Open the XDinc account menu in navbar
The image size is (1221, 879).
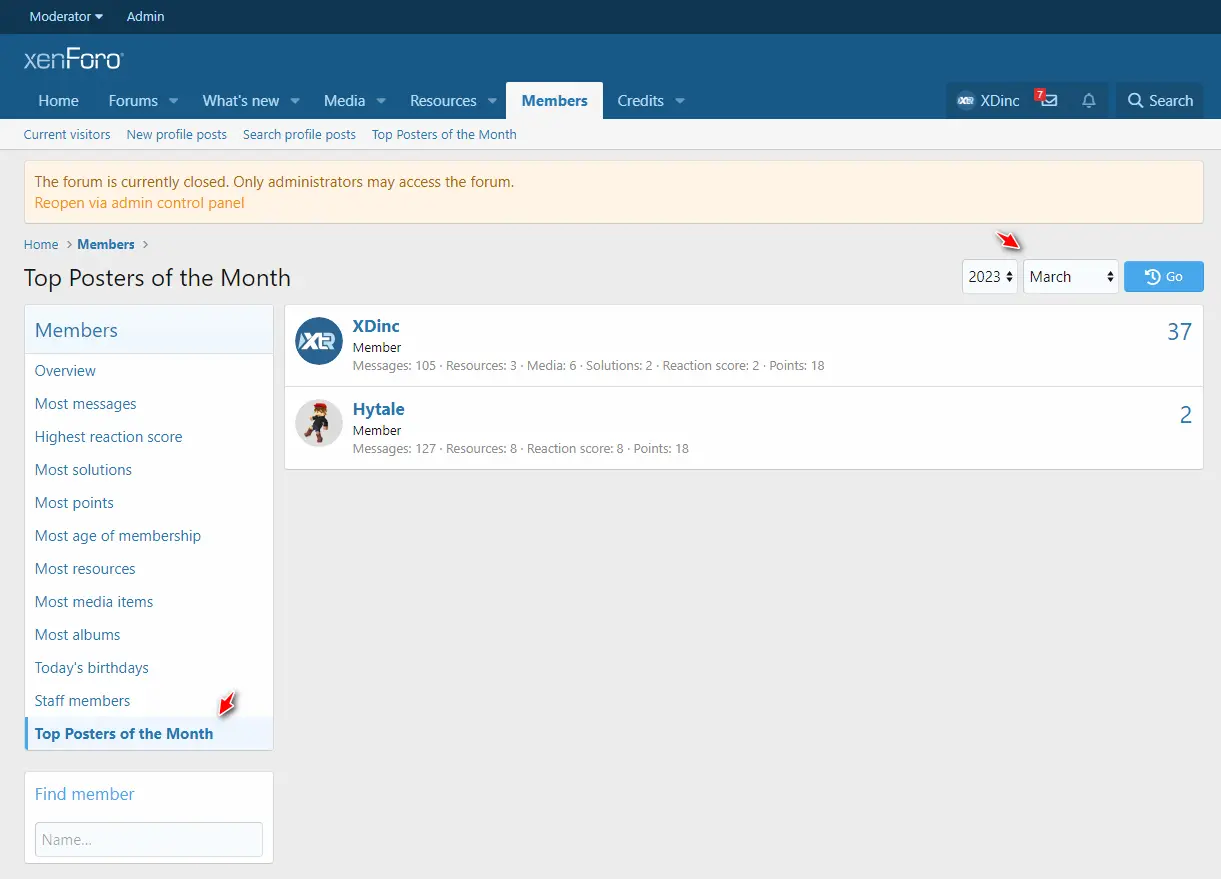tap(988, 101)
